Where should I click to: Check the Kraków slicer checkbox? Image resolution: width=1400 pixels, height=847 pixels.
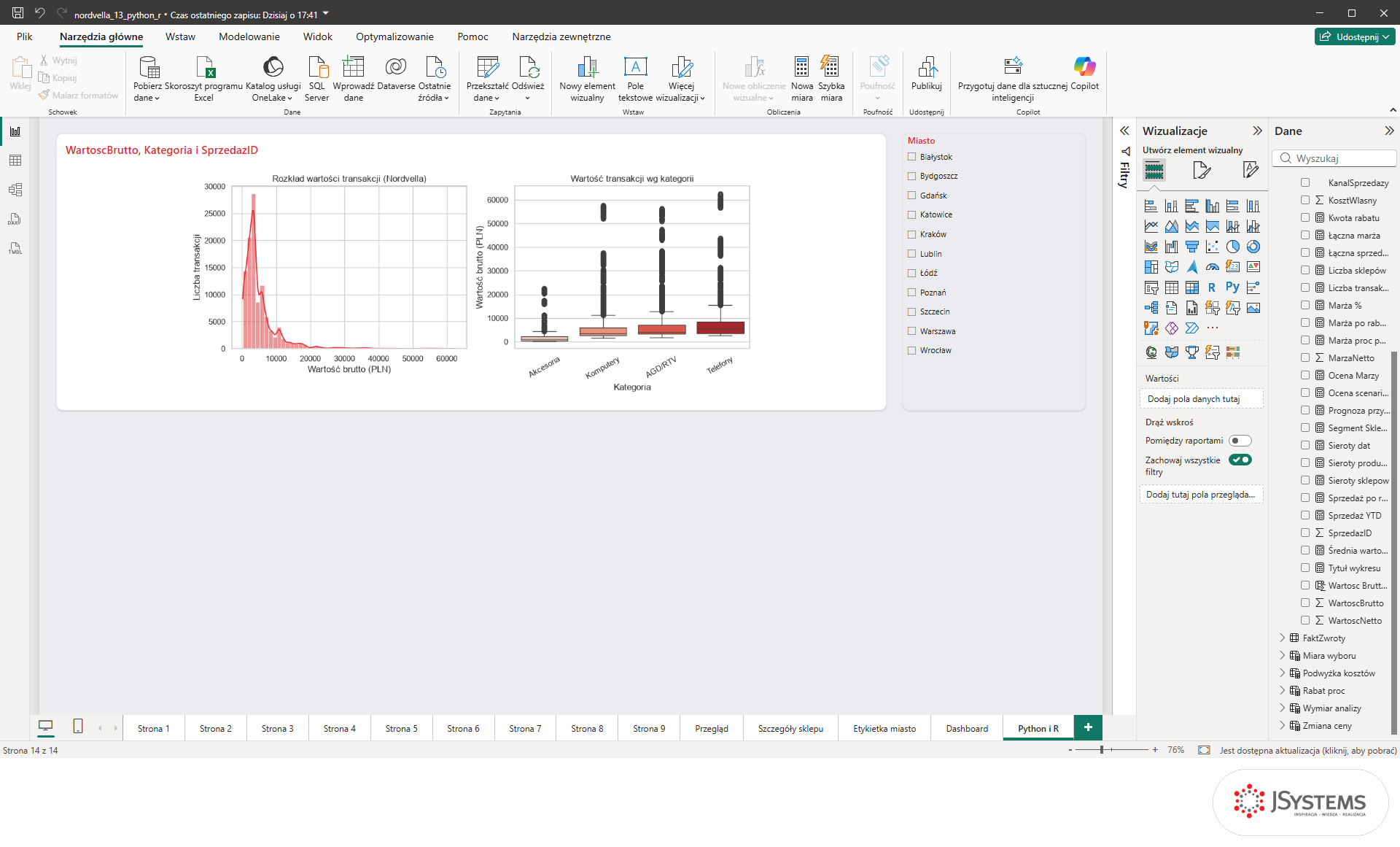(x=911, y=234)
